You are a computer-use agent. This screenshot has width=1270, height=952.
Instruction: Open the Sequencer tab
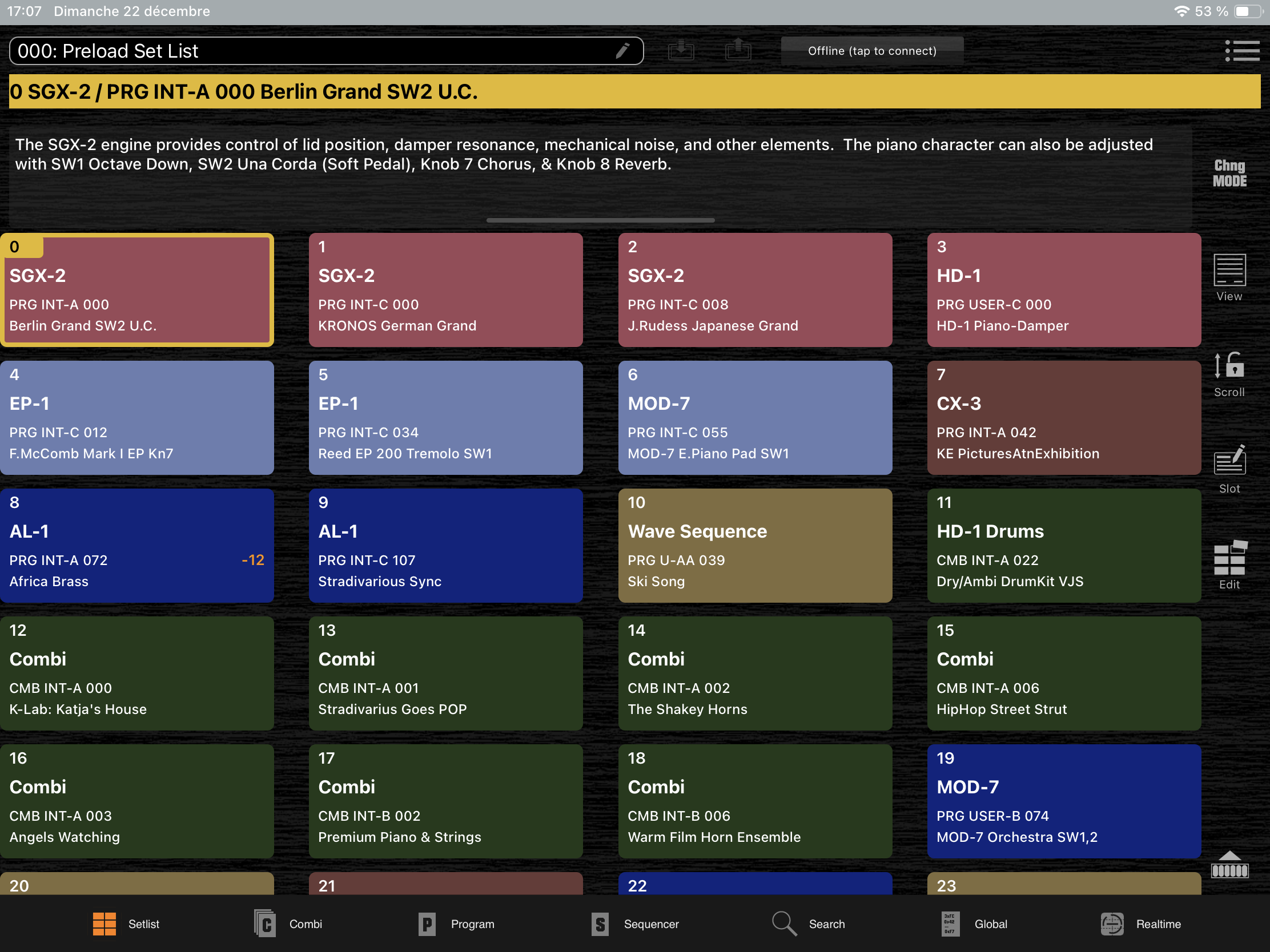635,924
